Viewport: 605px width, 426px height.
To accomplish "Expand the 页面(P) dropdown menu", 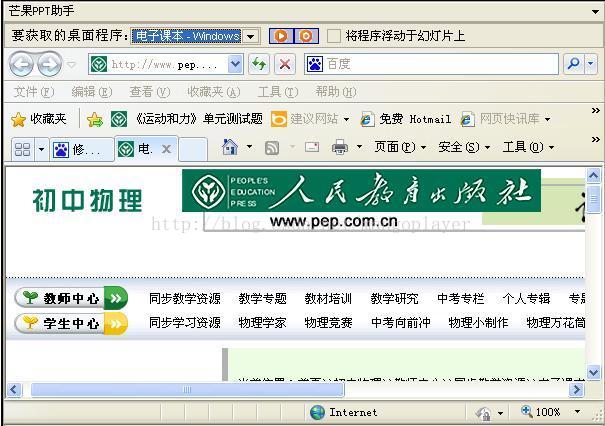I will tap(401, 147).
